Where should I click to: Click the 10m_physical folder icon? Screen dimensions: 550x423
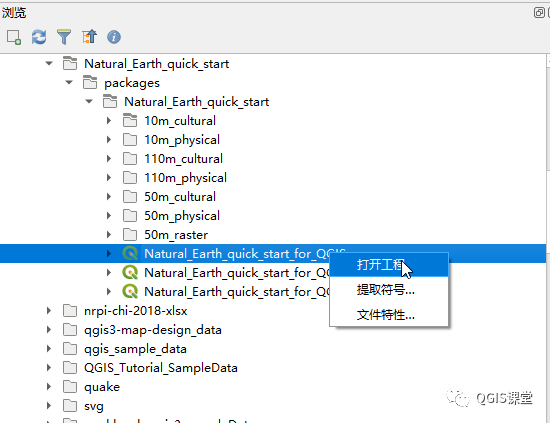(x=130, y=140)
